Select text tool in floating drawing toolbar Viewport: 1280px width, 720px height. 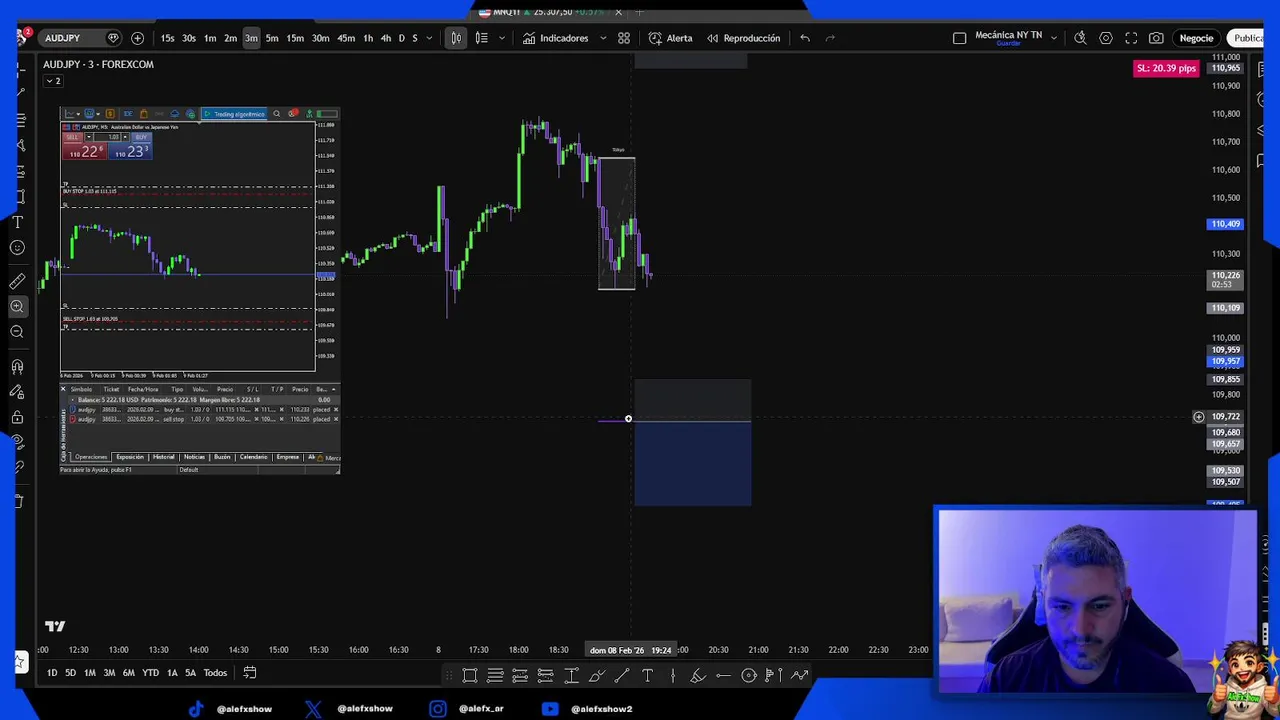647,676
